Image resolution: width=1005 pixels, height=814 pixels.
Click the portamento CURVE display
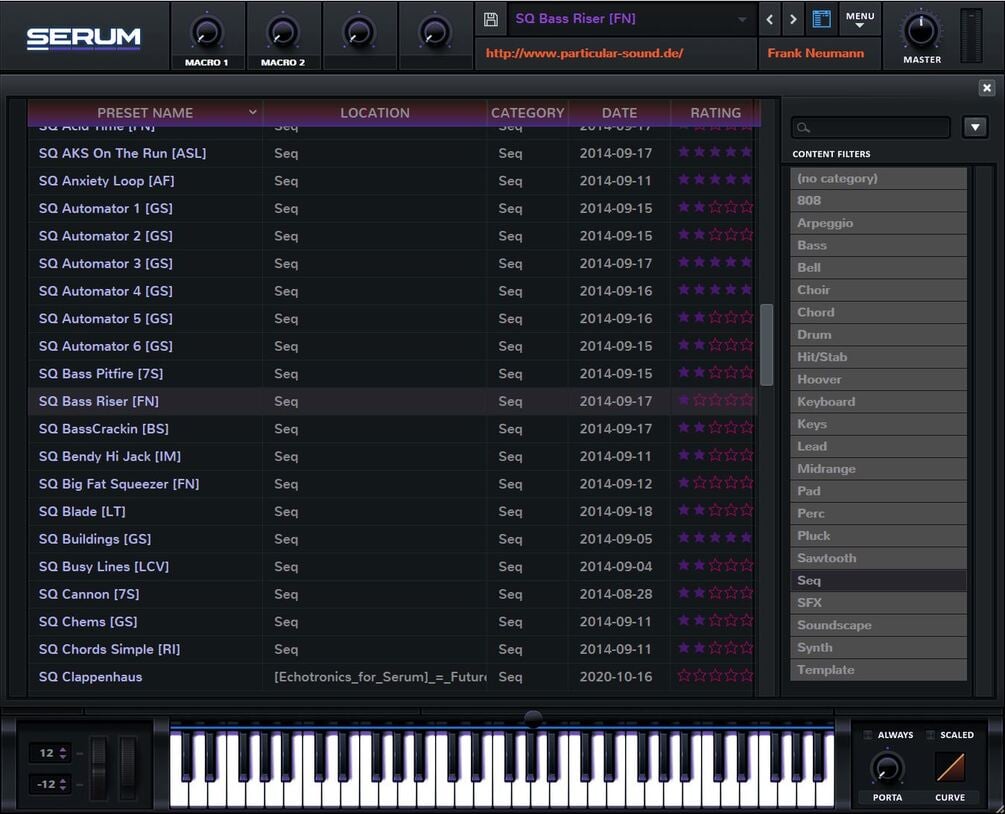click(x=950, y=768)
